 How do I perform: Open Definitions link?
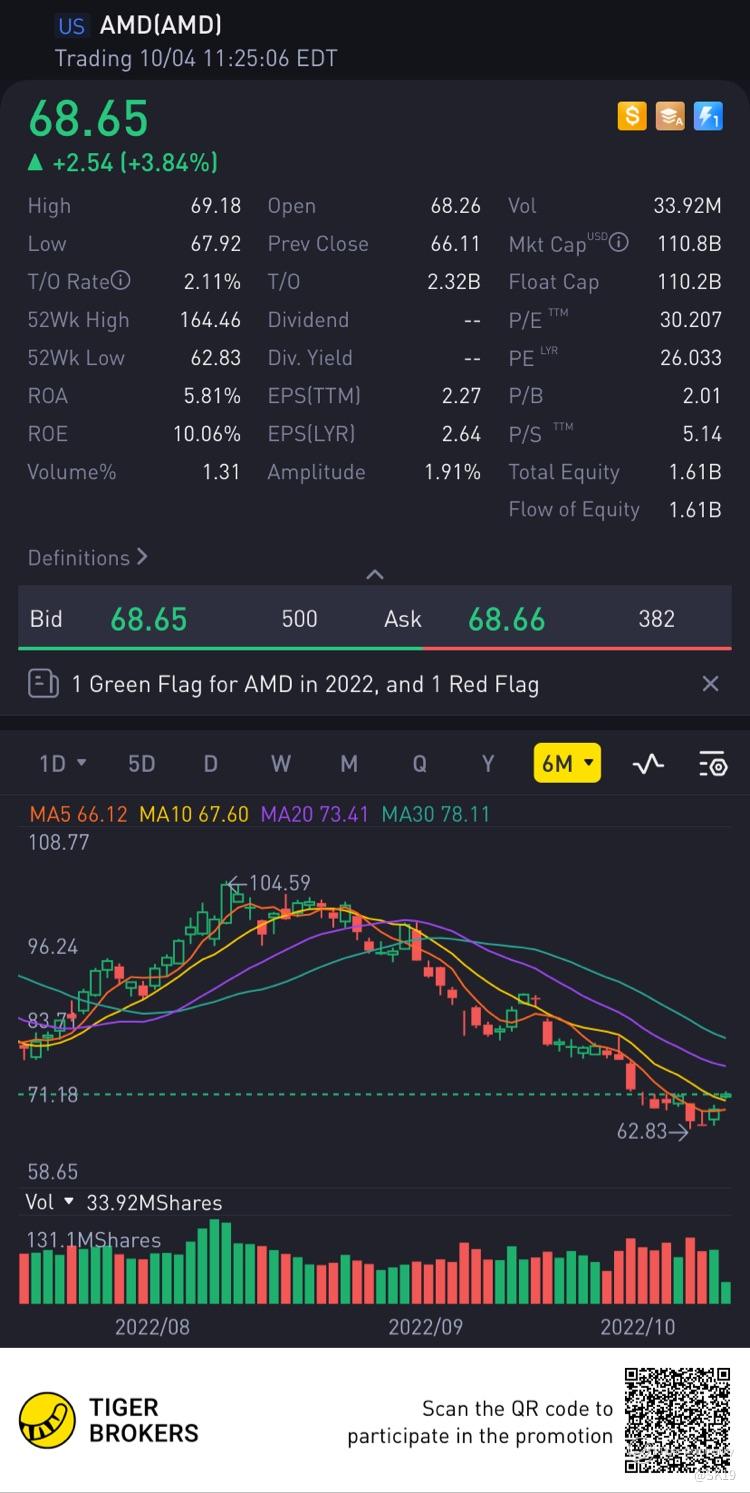click(x=88, y=558)
